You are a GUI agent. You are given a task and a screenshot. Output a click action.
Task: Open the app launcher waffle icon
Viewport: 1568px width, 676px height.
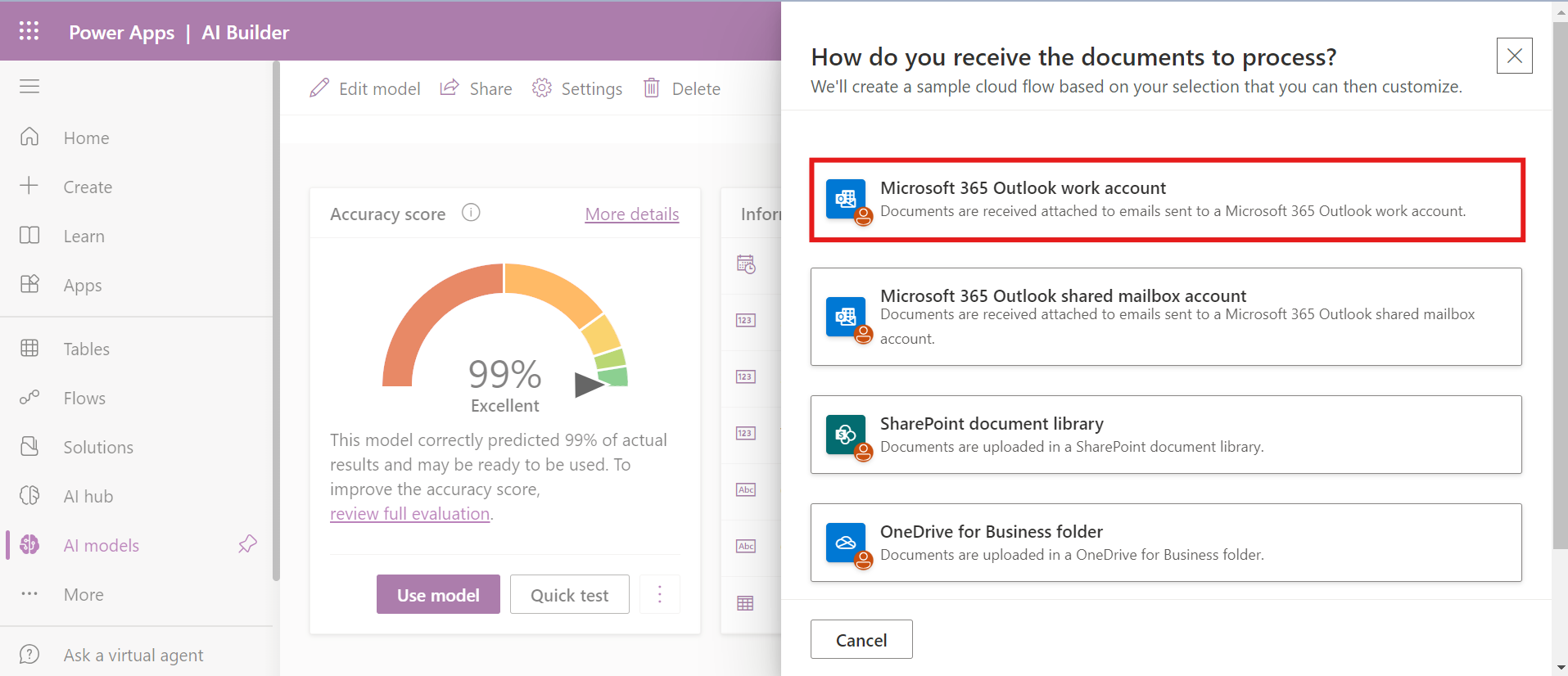29,31
